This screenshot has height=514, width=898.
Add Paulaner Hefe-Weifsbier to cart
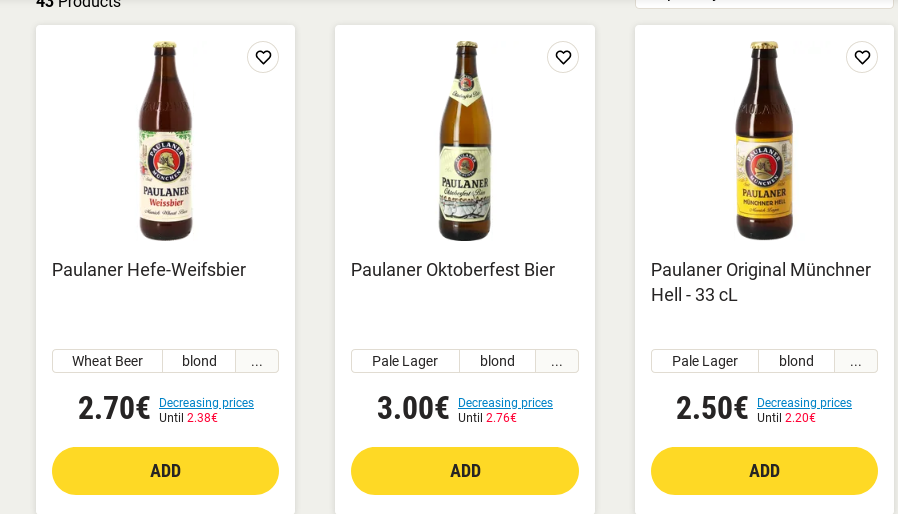[165, 471]
